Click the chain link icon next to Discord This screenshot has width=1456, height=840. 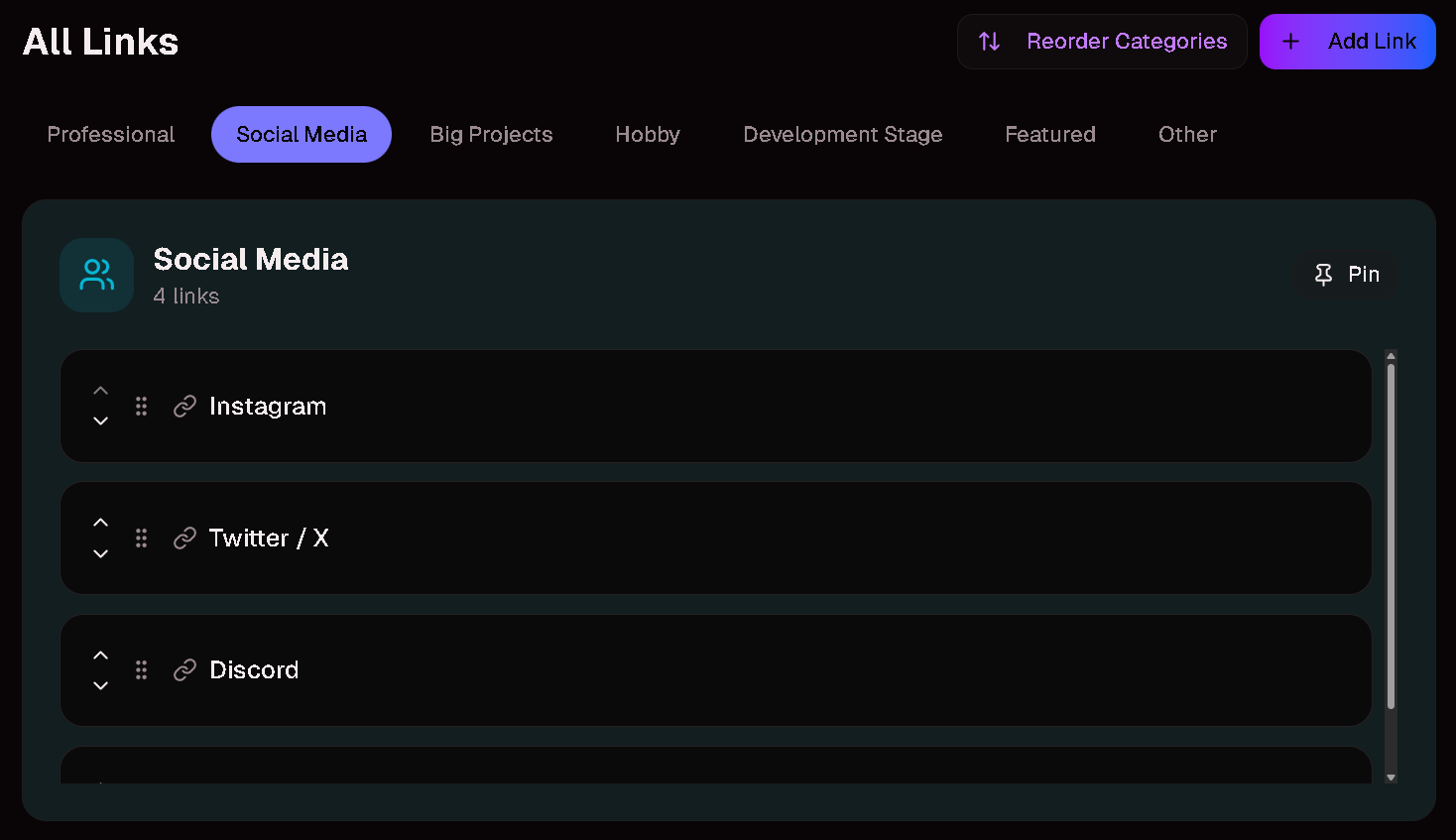(184, 670)
